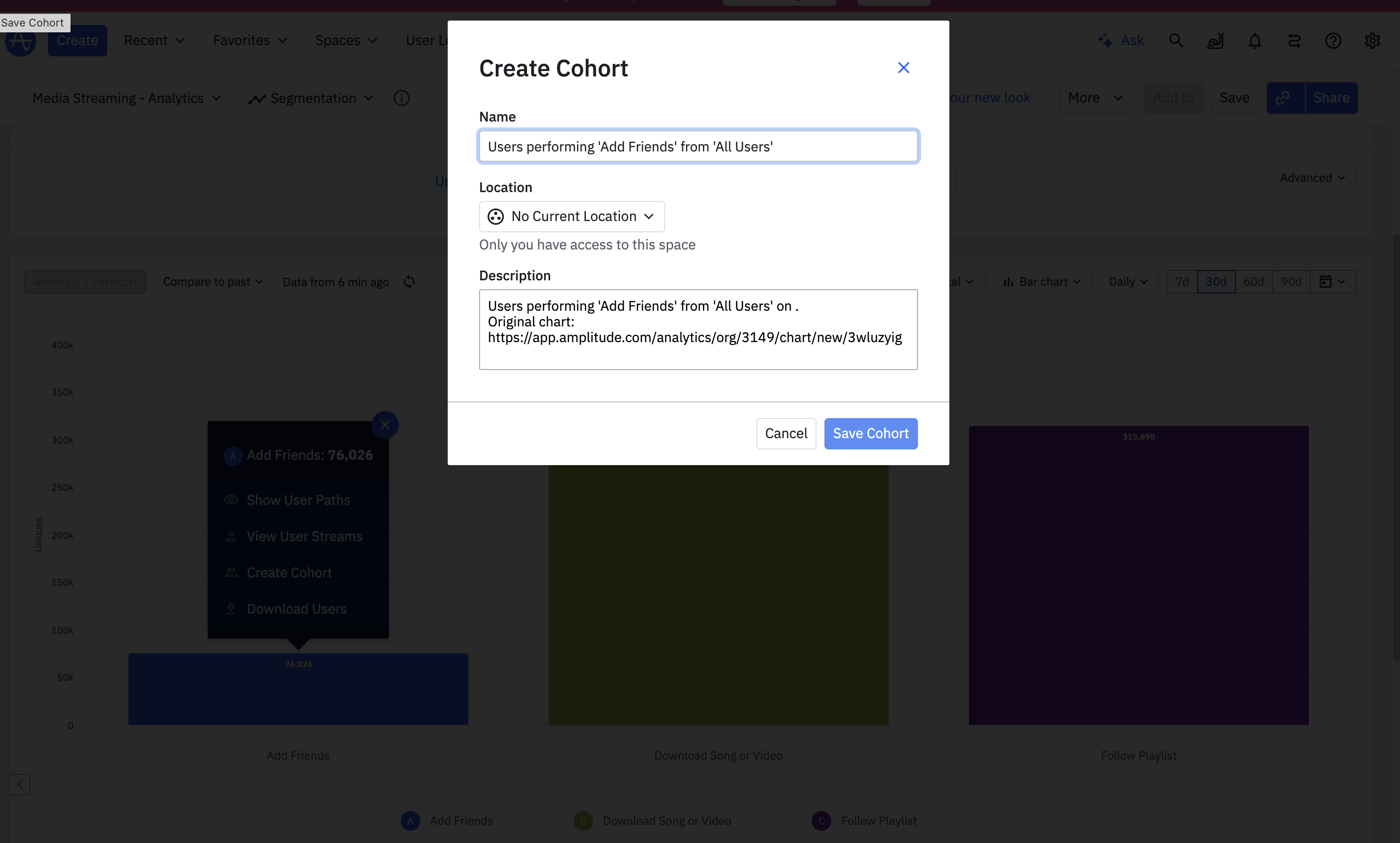The width and height of the screenshot is (1400, 843).
Task: Click the copy link icon beside Share
Action: (x=1283, y=98)
